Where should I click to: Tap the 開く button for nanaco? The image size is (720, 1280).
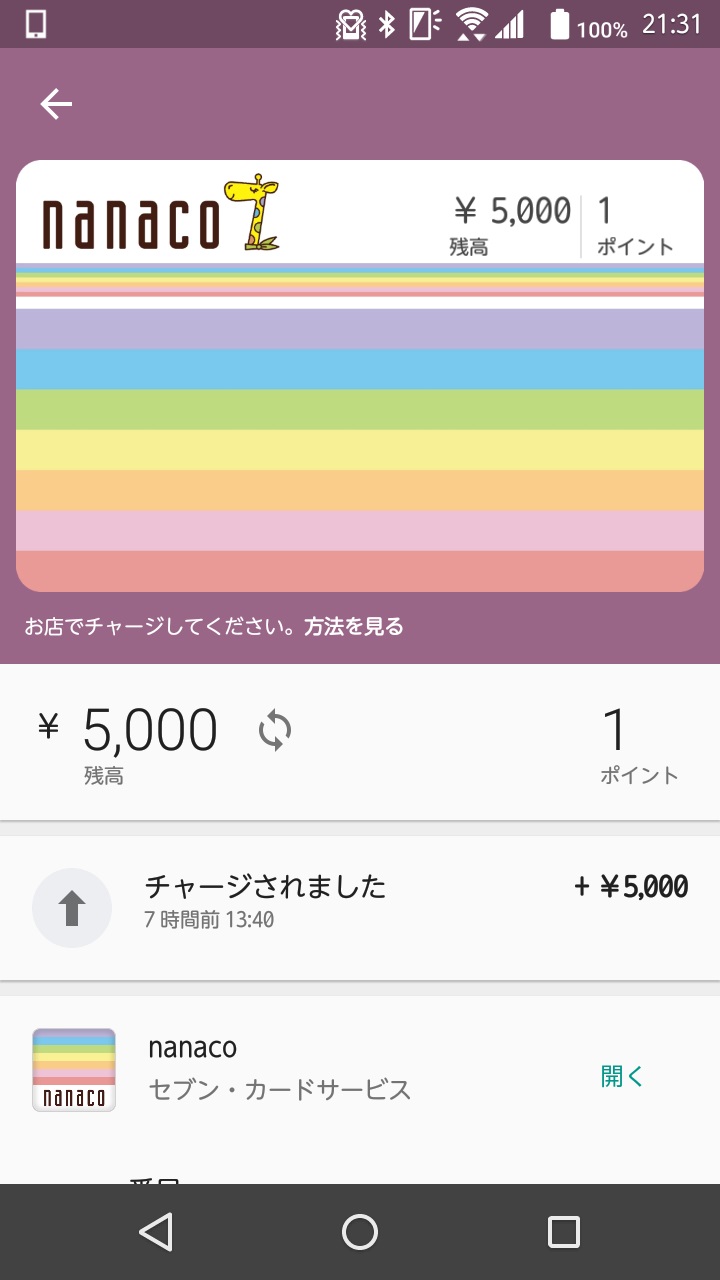(x=622, y=1076)
